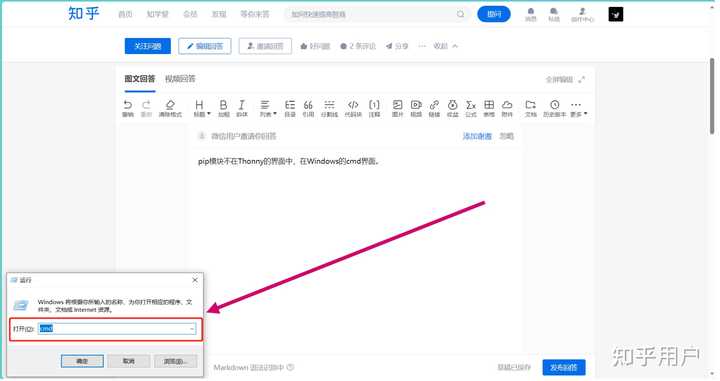
Task: Toggle fullscreen editing mode
Action: tap(565, 79)
